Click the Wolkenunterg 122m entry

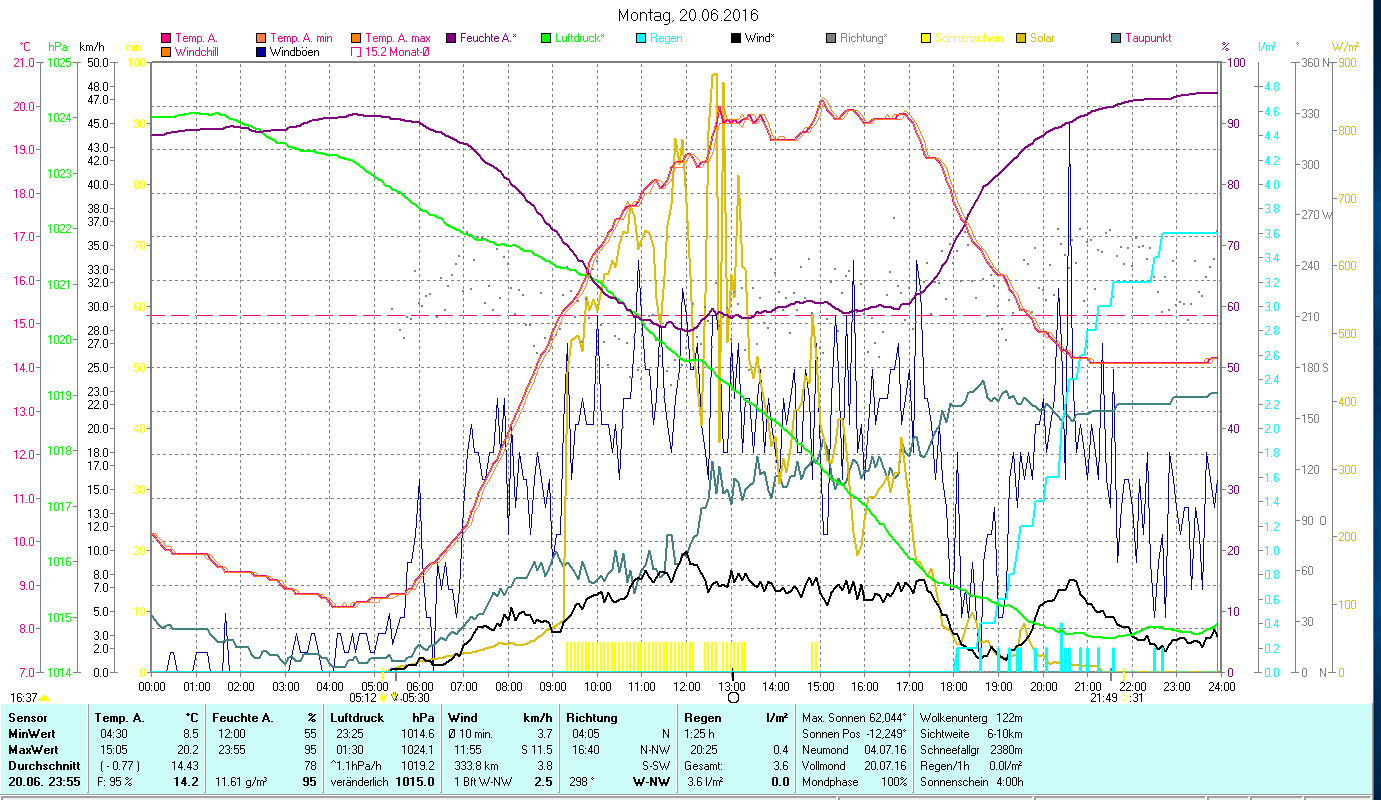pyautogui.click(x=971, y=718)
